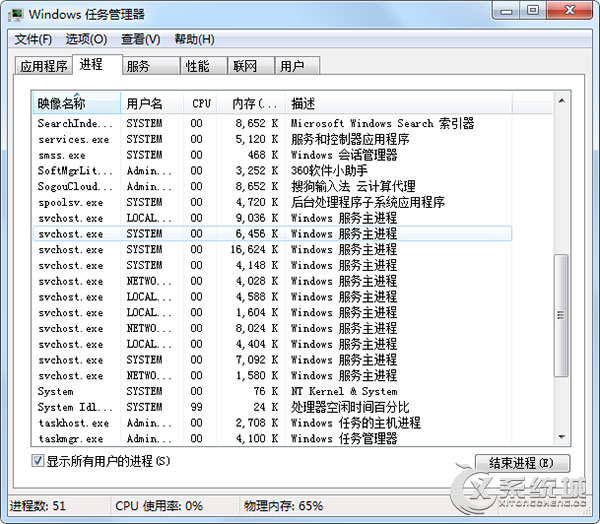Select svchost.exe using 7,092 K memory
Screen dimensions: 600x524
pos(272,360)
